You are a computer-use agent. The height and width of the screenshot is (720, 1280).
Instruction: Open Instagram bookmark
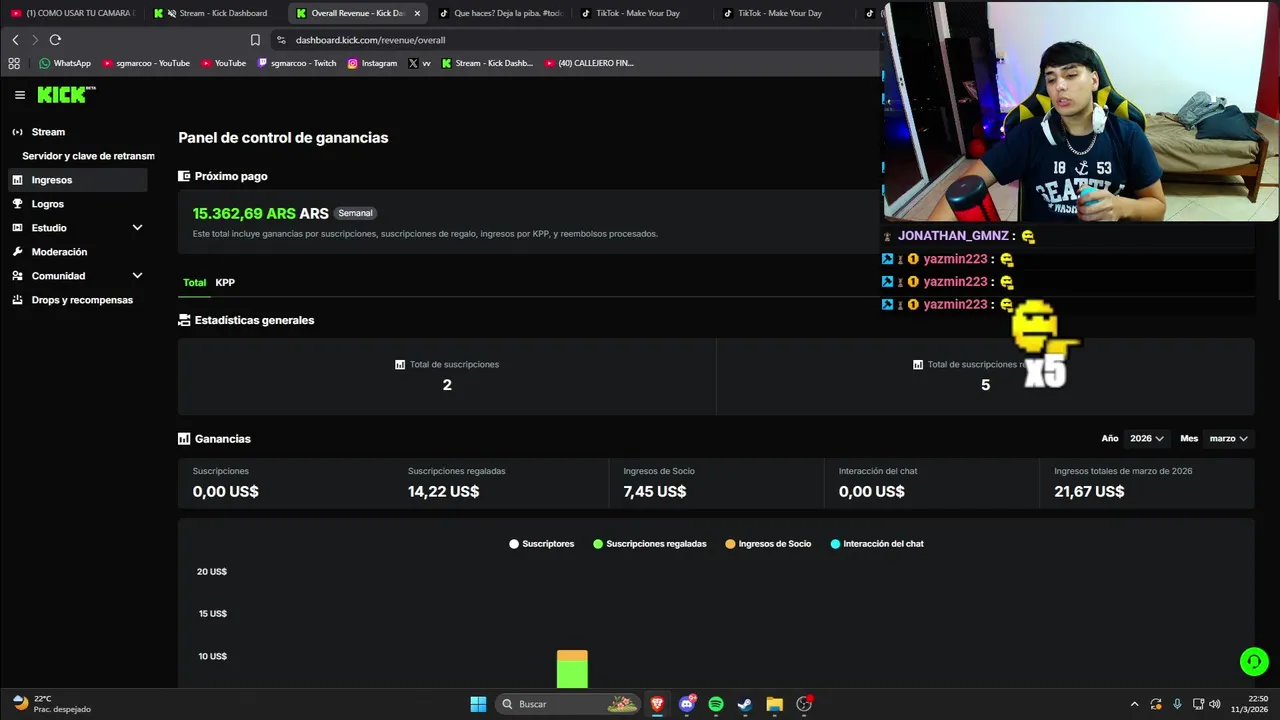pyautogui.click(x=372, y=63)
